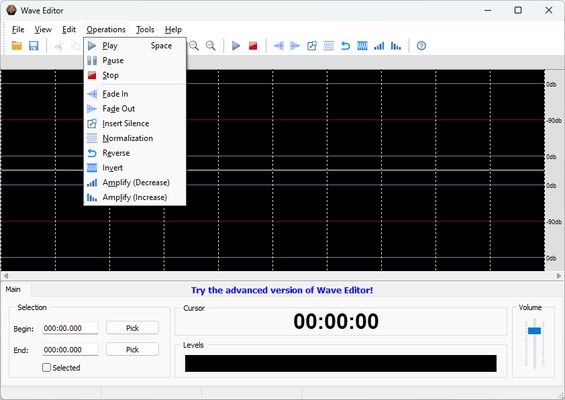Viewport: 565px width, 400px height.
Task: Click the Begin time input field
Action: pos(70,328)
